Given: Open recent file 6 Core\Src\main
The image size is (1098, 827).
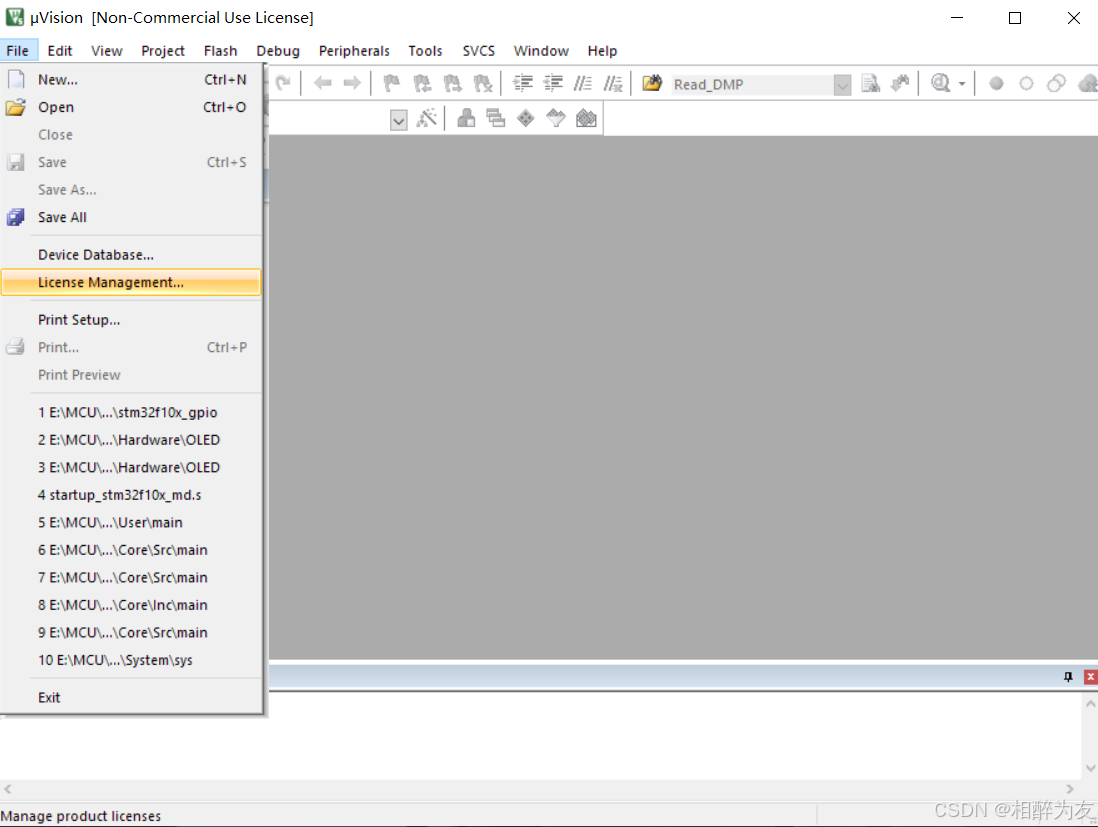Looking at the screenshot, I should coord(132,550).
